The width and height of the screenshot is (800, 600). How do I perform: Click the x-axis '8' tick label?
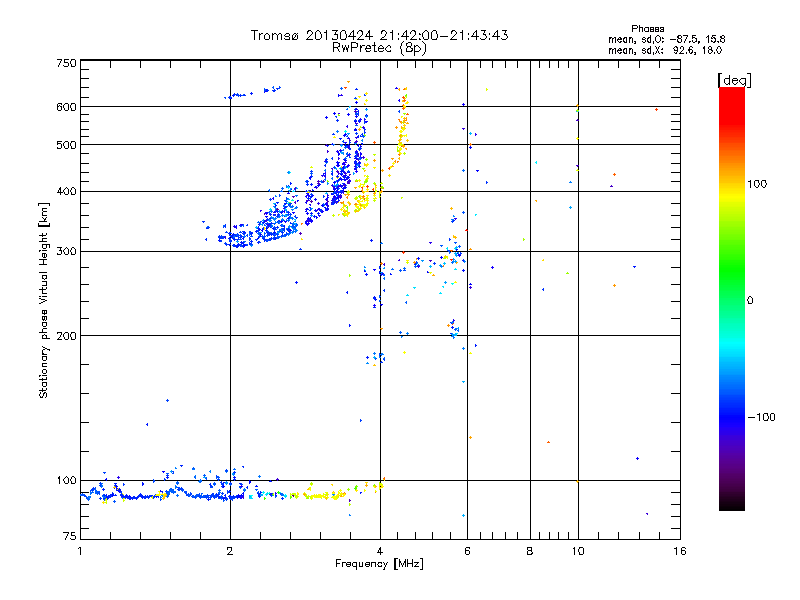pos(530,551)
